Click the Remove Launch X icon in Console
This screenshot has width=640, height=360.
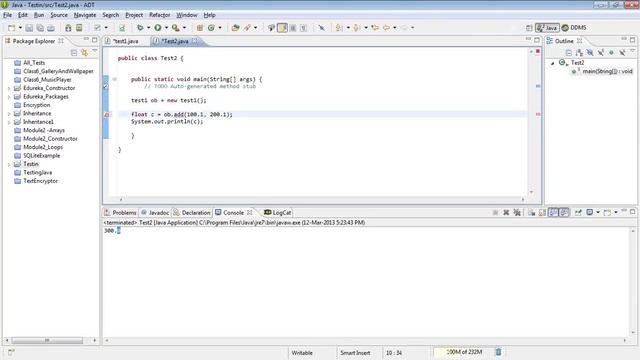click(506, 212)
